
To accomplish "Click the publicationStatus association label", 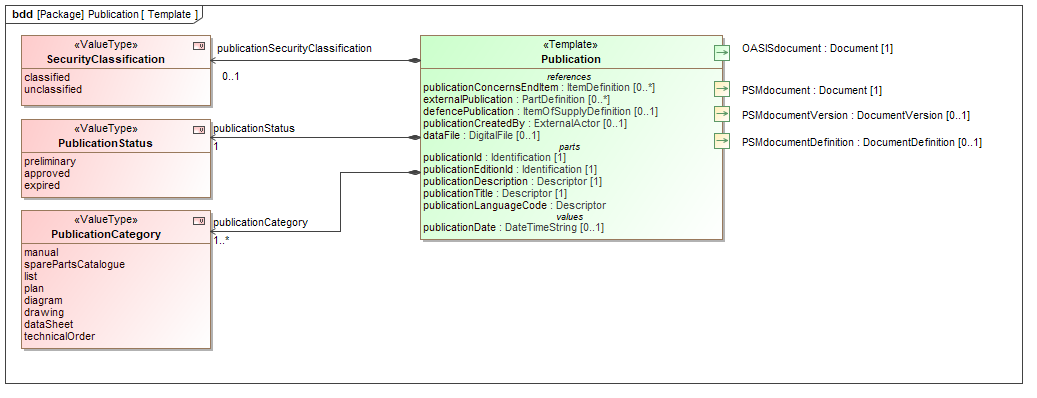I will (254, 128).
